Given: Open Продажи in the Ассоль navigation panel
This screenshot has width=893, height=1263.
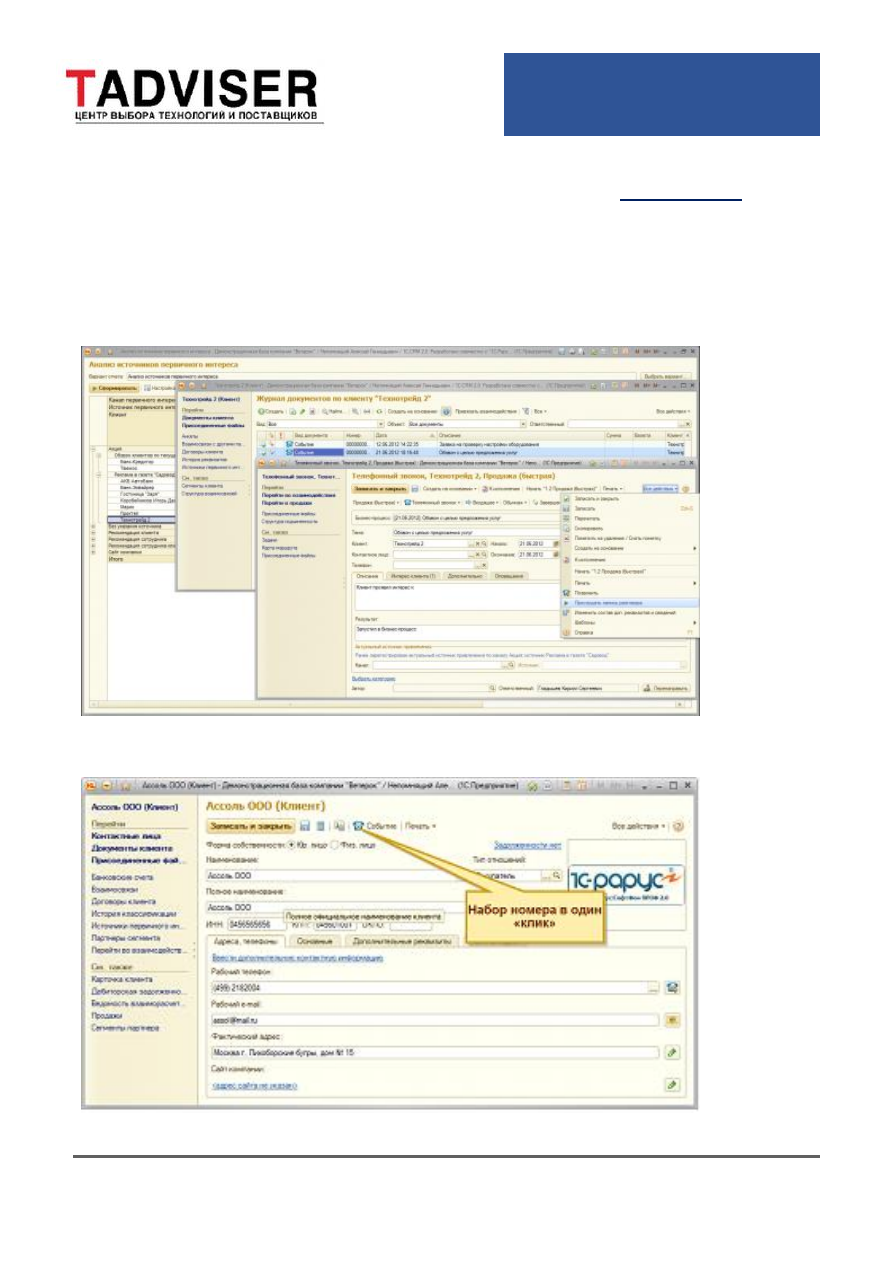Looking at the screenshot, I should coord(109,1016).
